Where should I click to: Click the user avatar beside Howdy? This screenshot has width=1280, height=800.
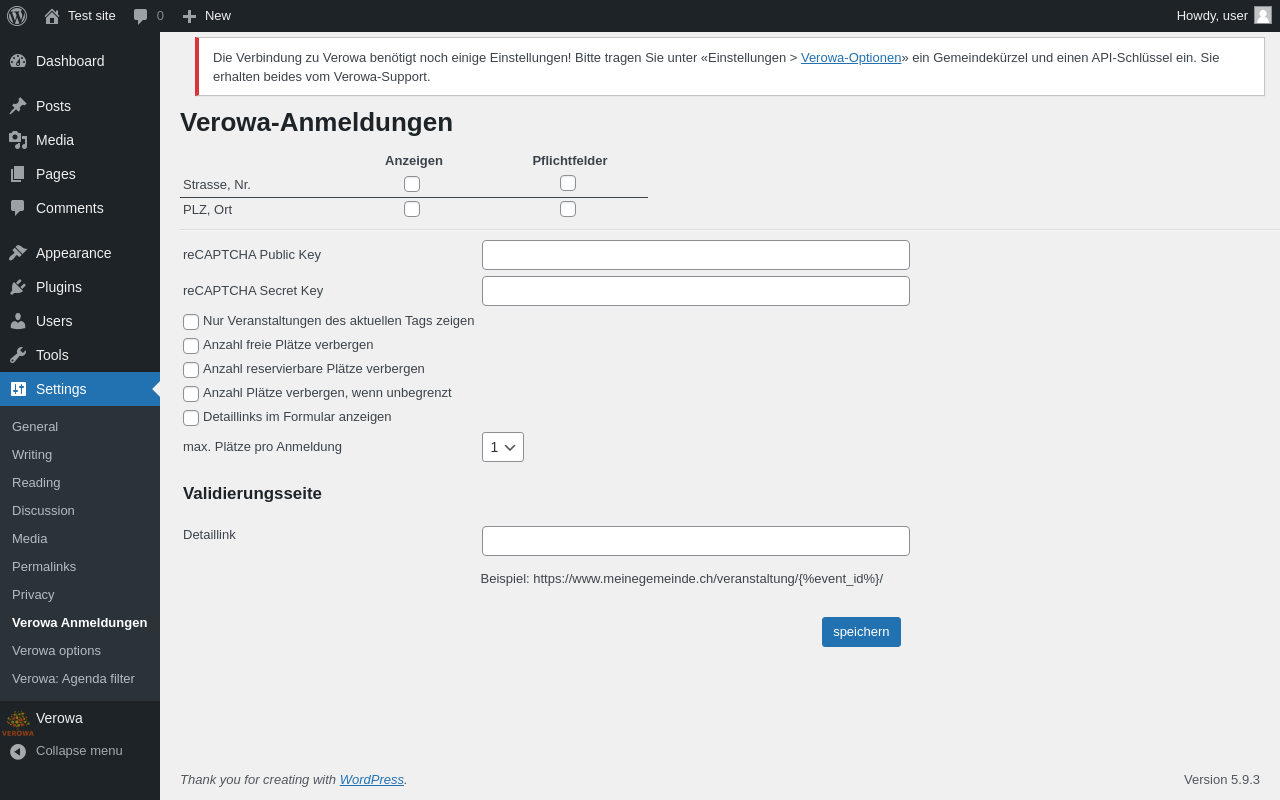click(x=1263, y=15)
